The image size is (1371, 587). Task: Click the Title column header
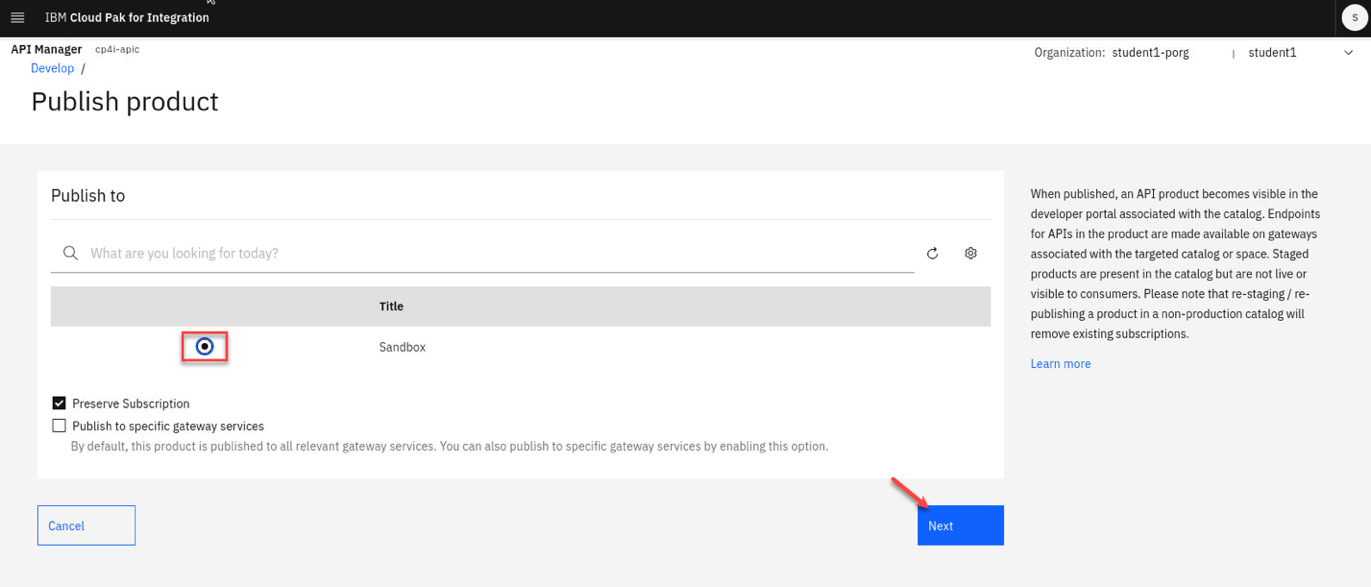click(x=391, y=306)
